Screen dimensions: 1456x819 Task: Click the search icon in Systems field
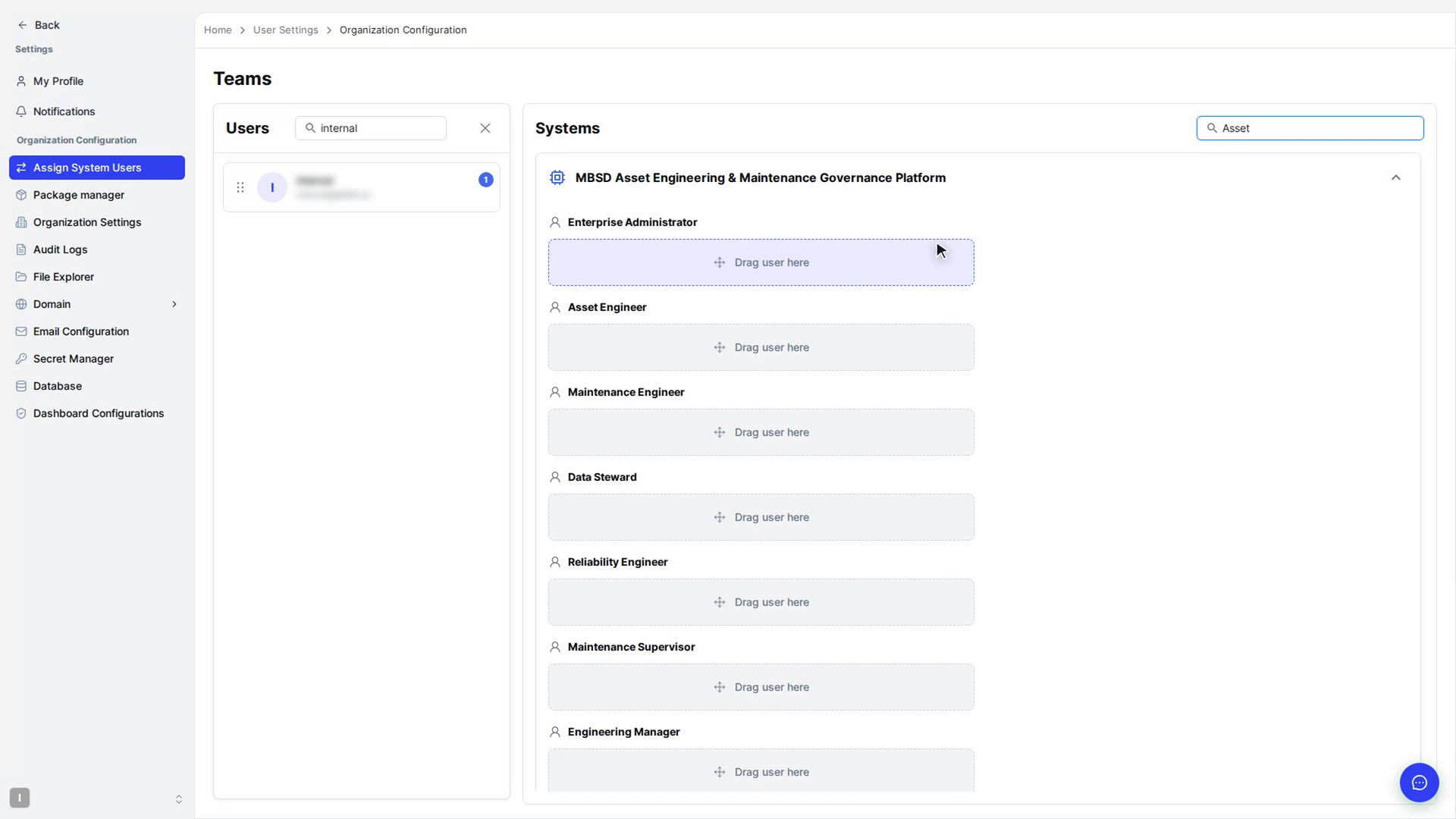(1212, 128)
